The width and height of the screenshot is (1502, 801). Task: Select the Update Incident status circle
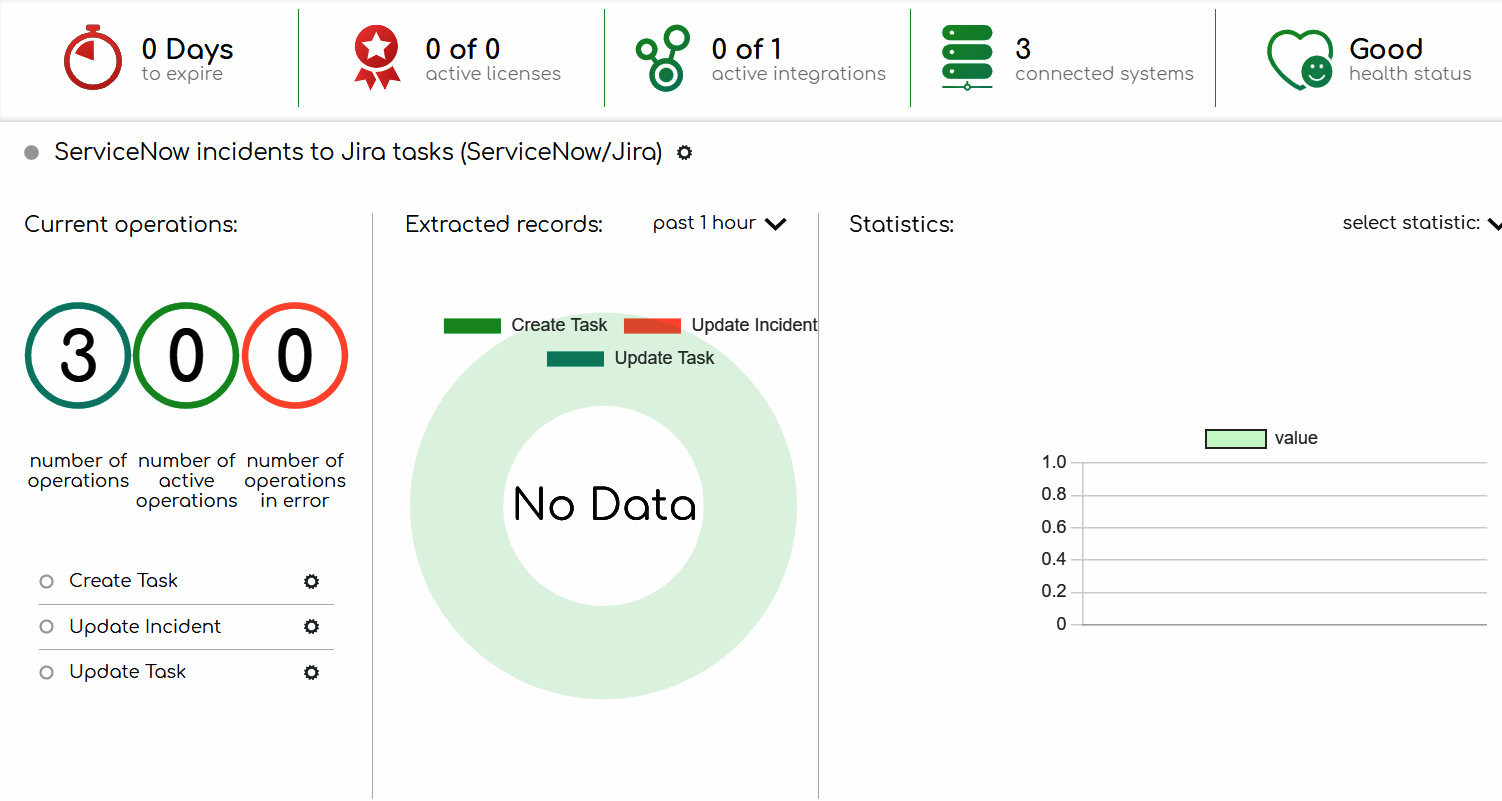(46, 627)
